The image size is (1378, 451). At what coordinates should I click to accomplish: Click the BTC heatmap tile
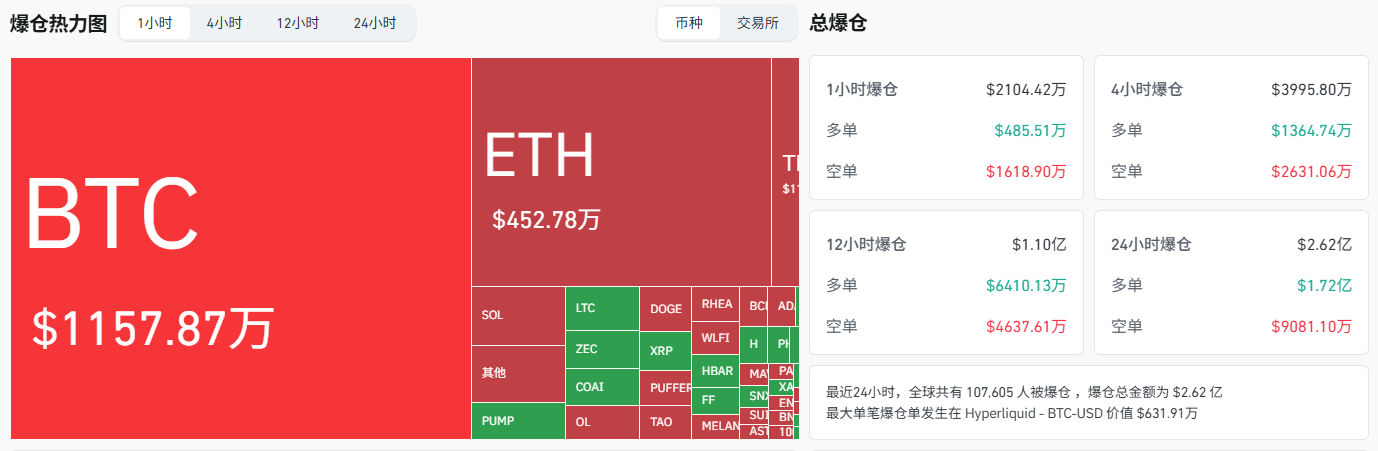click(x=240, y=248)
